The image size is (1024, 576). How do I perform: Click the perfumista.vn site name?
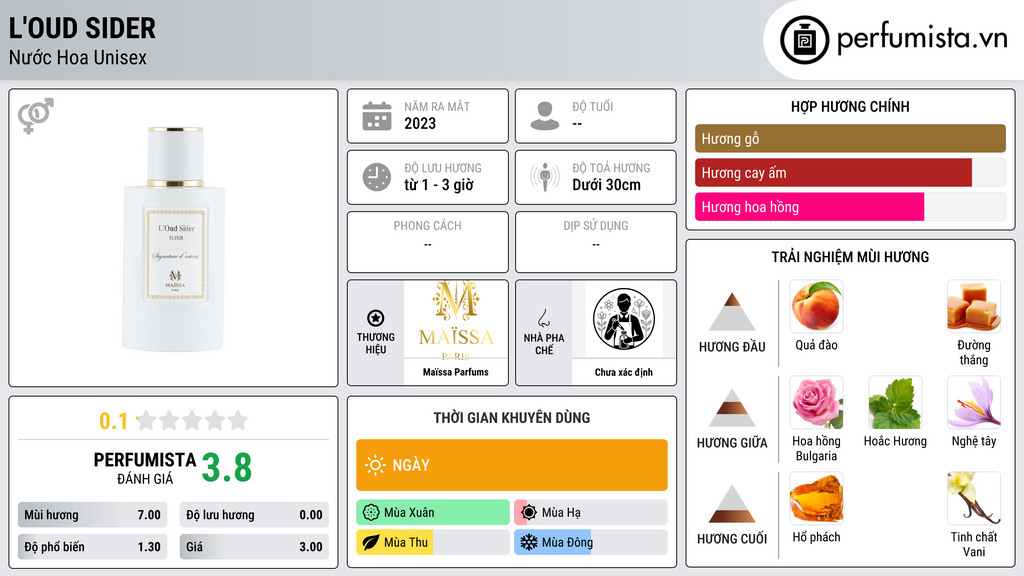tap(922, 39)
